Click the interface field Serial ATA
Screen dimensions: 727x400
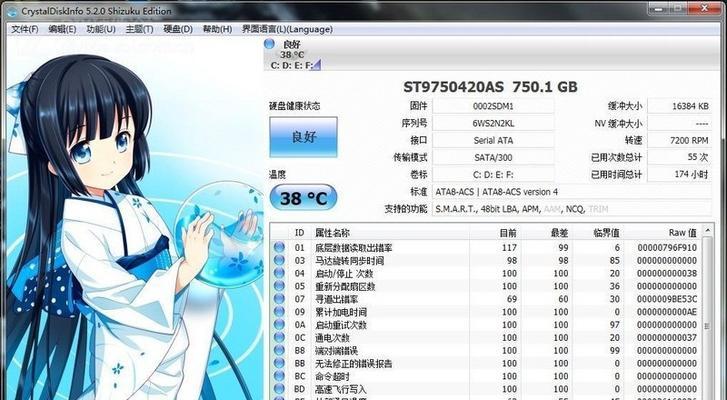(x=493, y=140)
